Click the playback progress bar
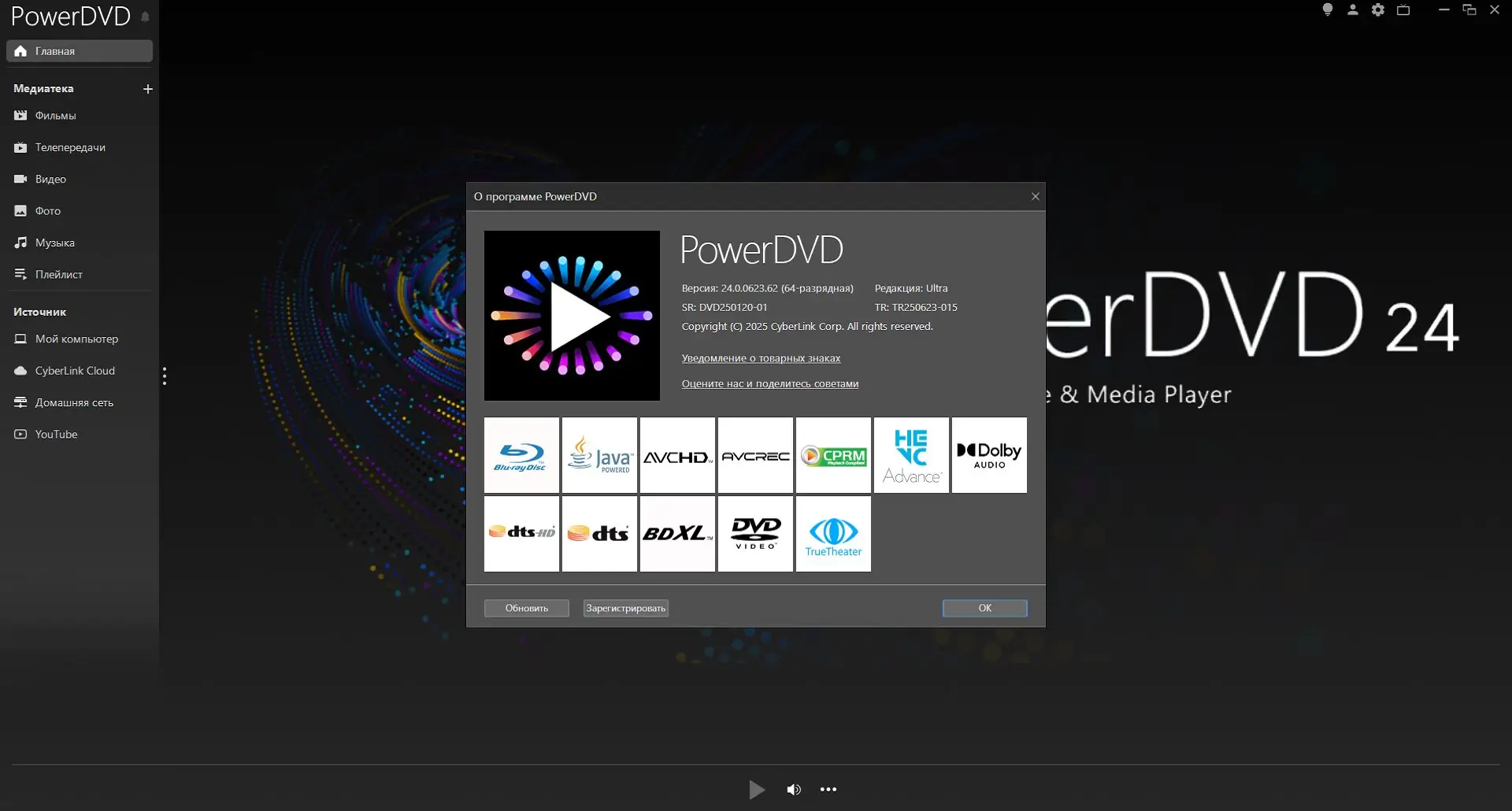The image size is (1512, 811). coord(756,765)
